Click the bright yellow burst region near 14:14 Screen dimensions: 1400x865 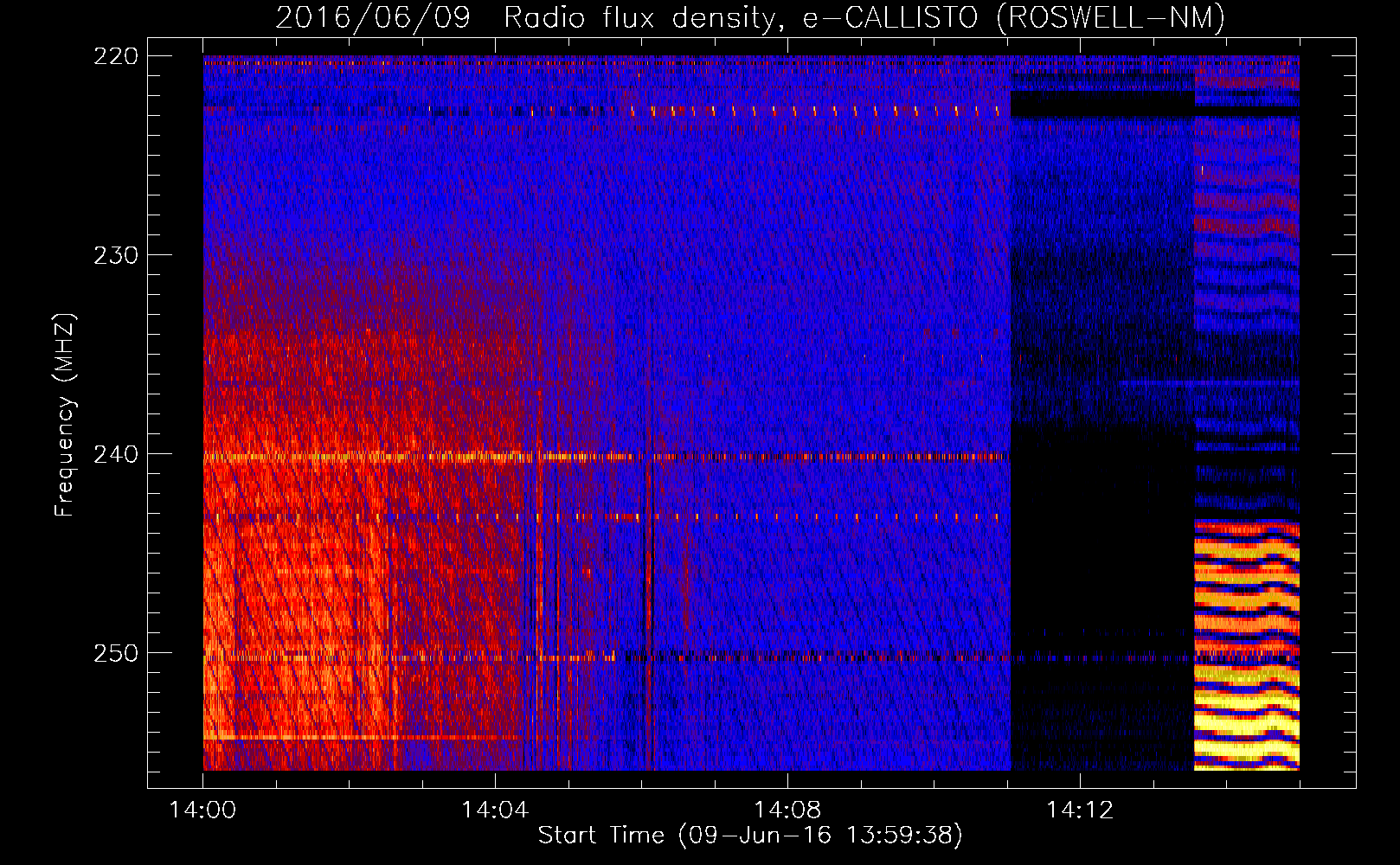click(1247, 644)
